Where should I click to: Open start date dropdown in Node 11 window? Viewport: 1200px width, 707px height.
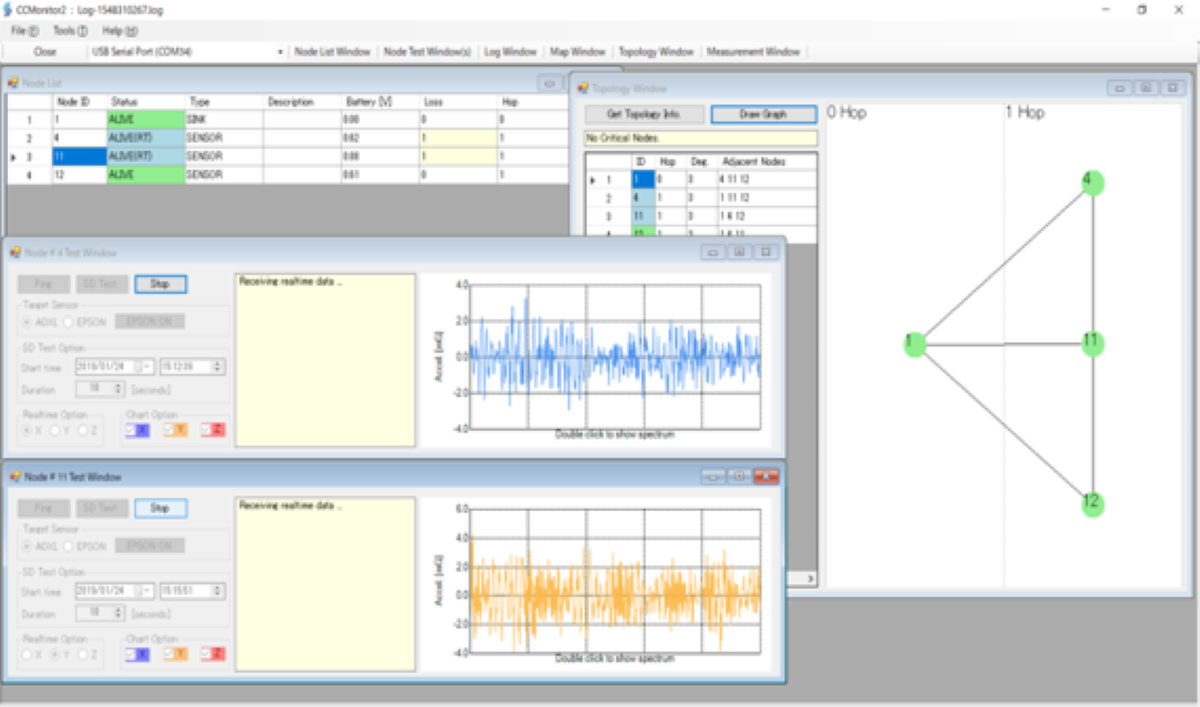coord(146,591)
